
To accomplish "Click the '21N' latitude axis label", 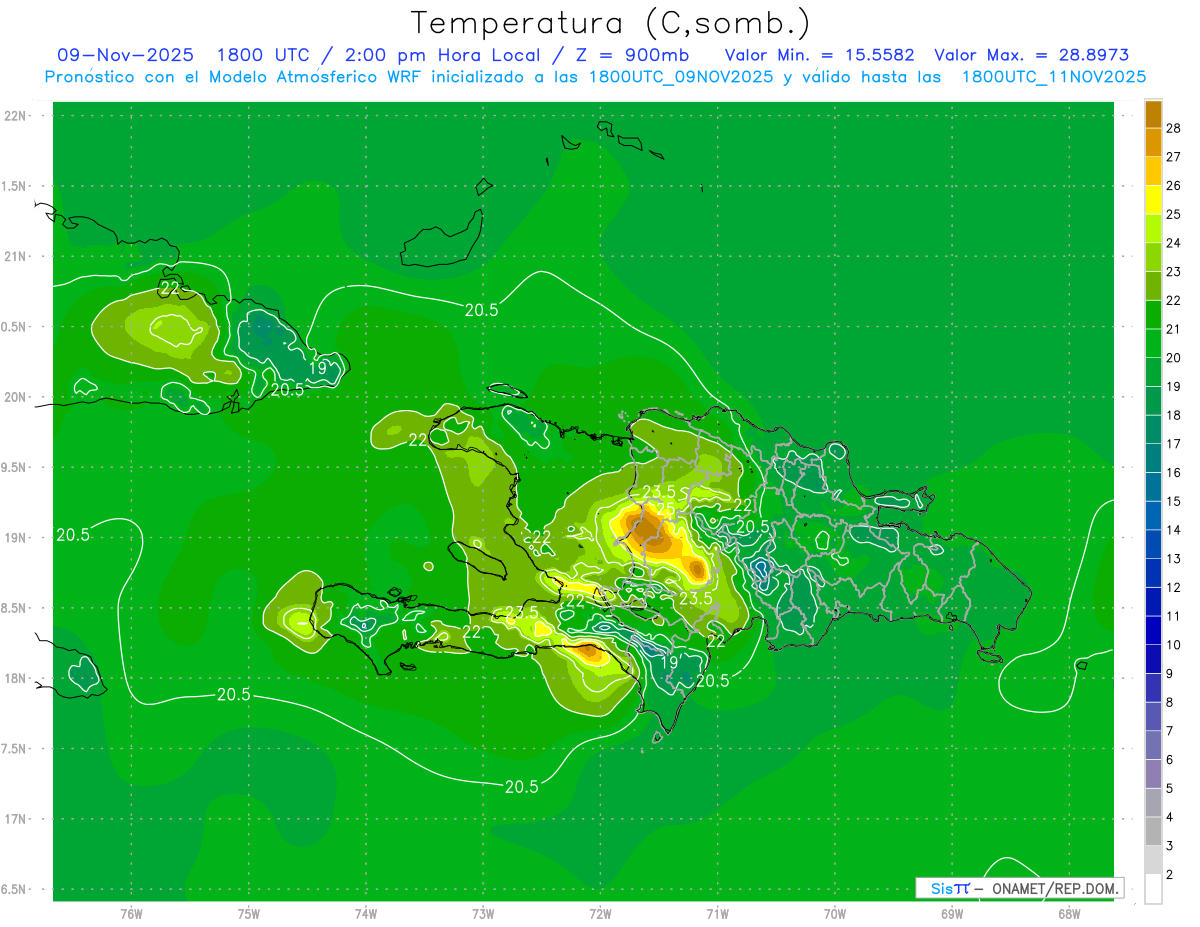I will (x=15, y=256).
